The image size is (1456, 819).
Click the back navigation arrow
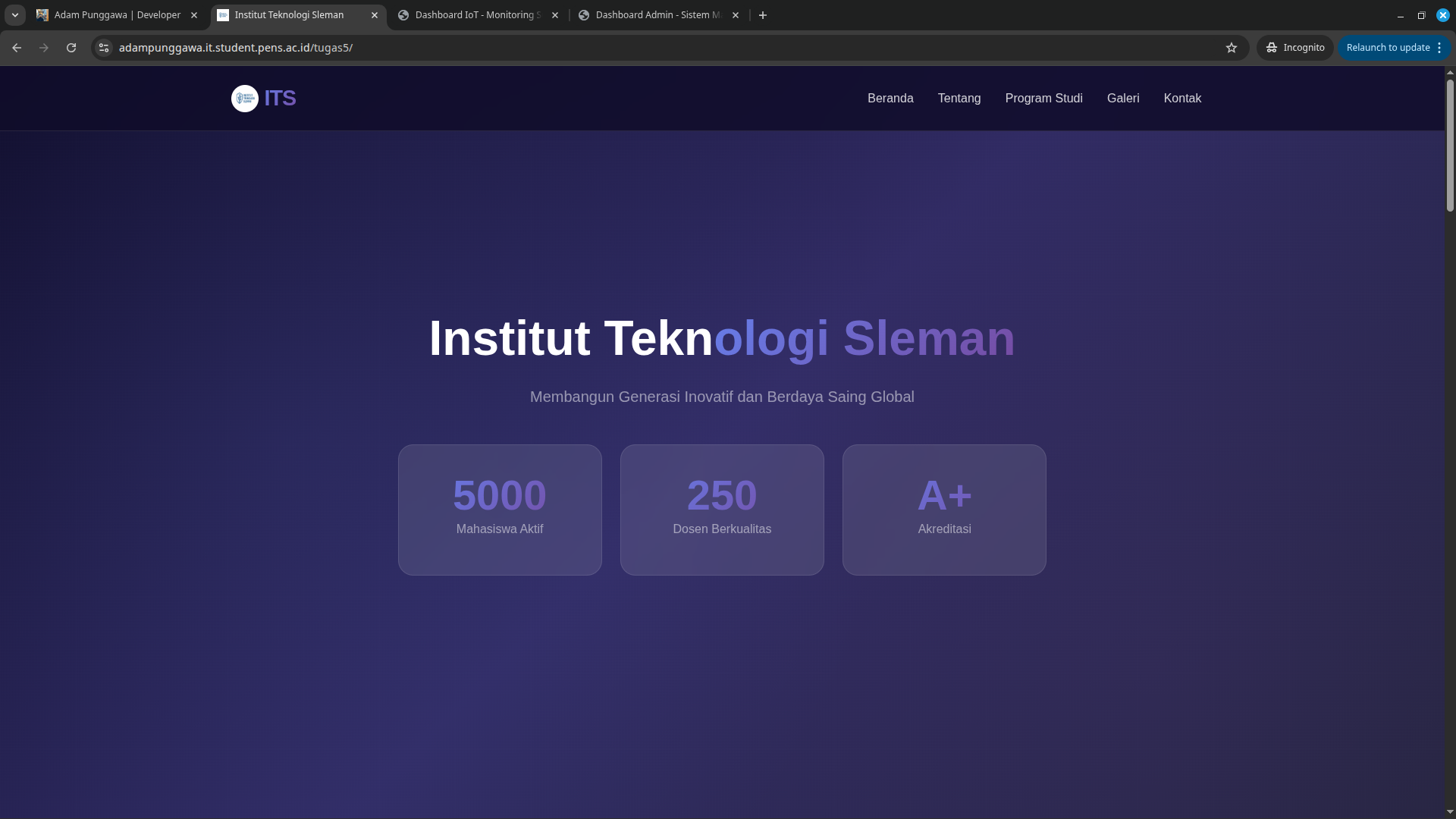pyautogui.click(x=17, y=47)
